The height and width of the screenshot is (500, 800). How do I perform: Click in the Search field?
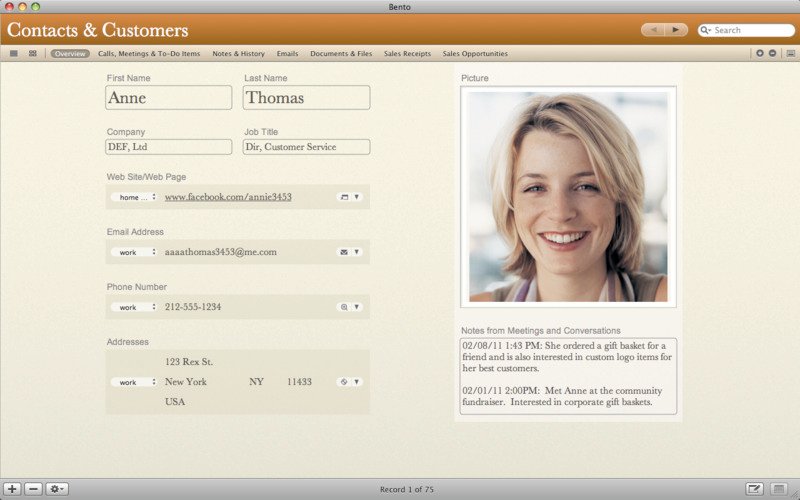(750, 30)
